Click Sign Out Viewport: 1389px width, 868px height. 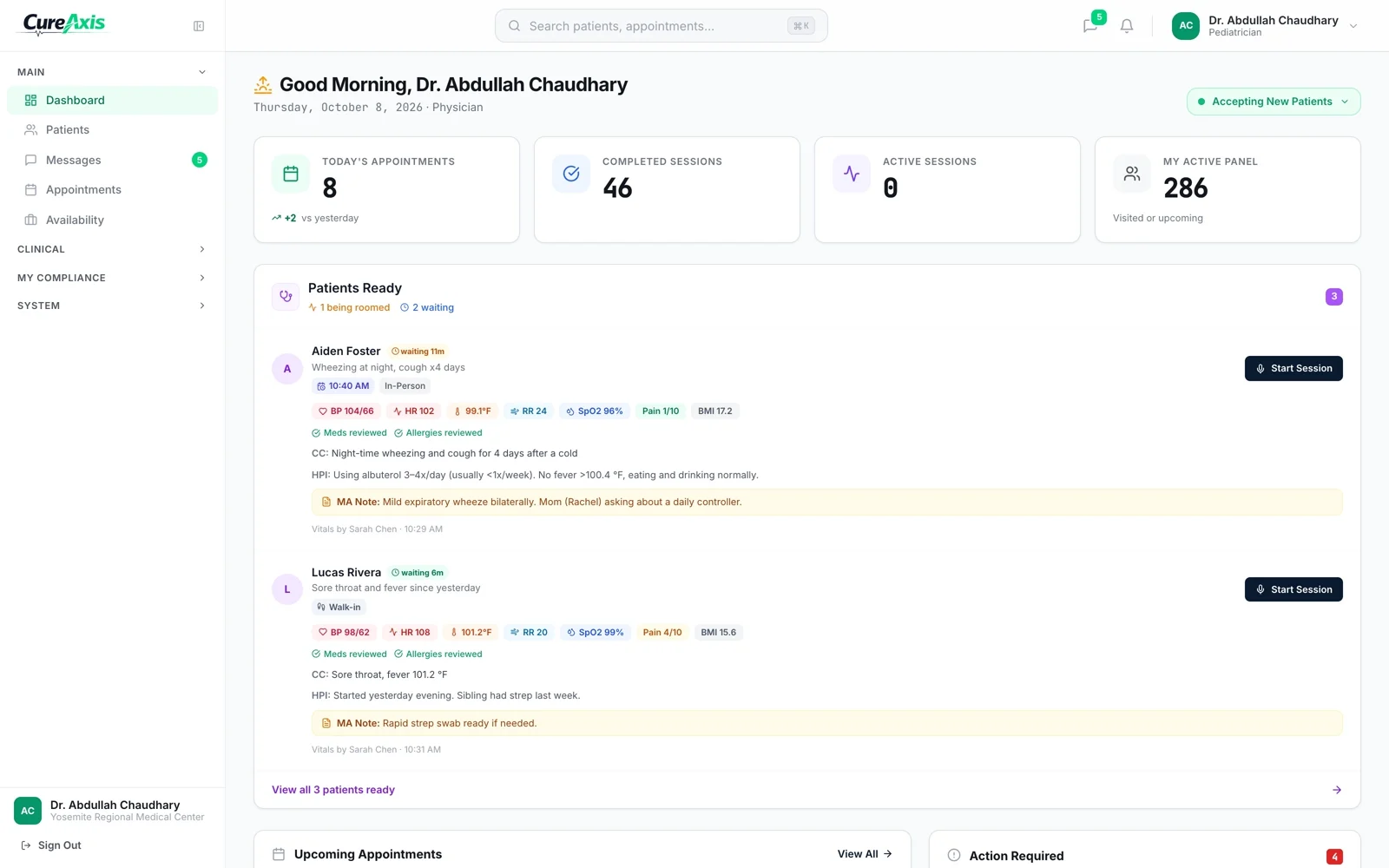(x=51, y=845)
